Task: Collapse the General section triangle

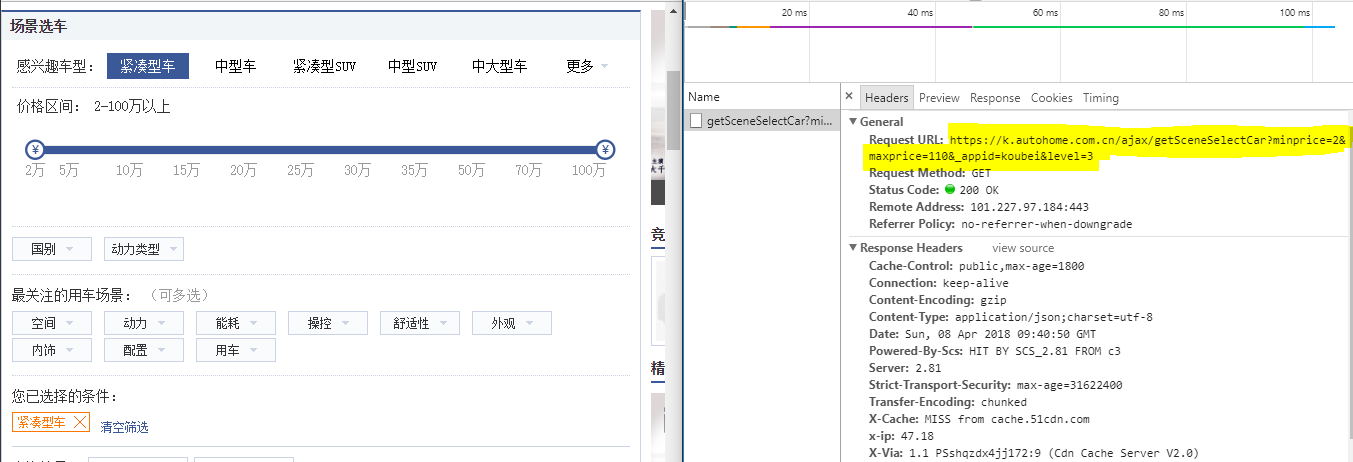Action: tap(853, 122)
